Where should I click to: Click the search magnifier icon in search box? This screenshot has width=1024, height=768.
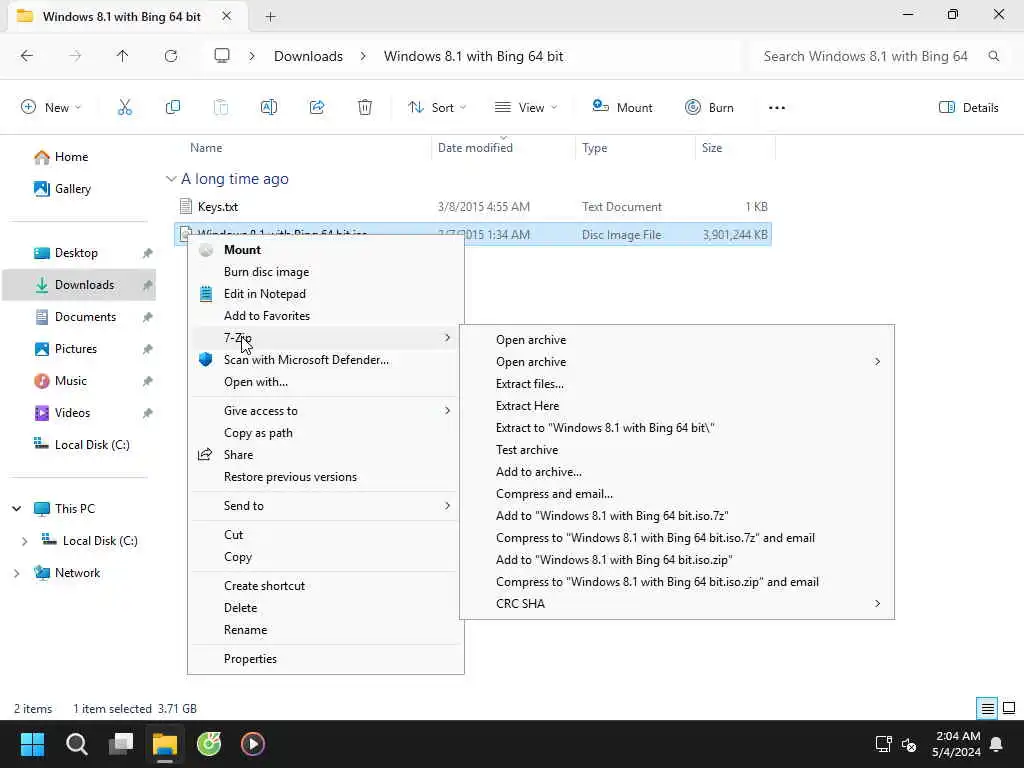[994, 56]
